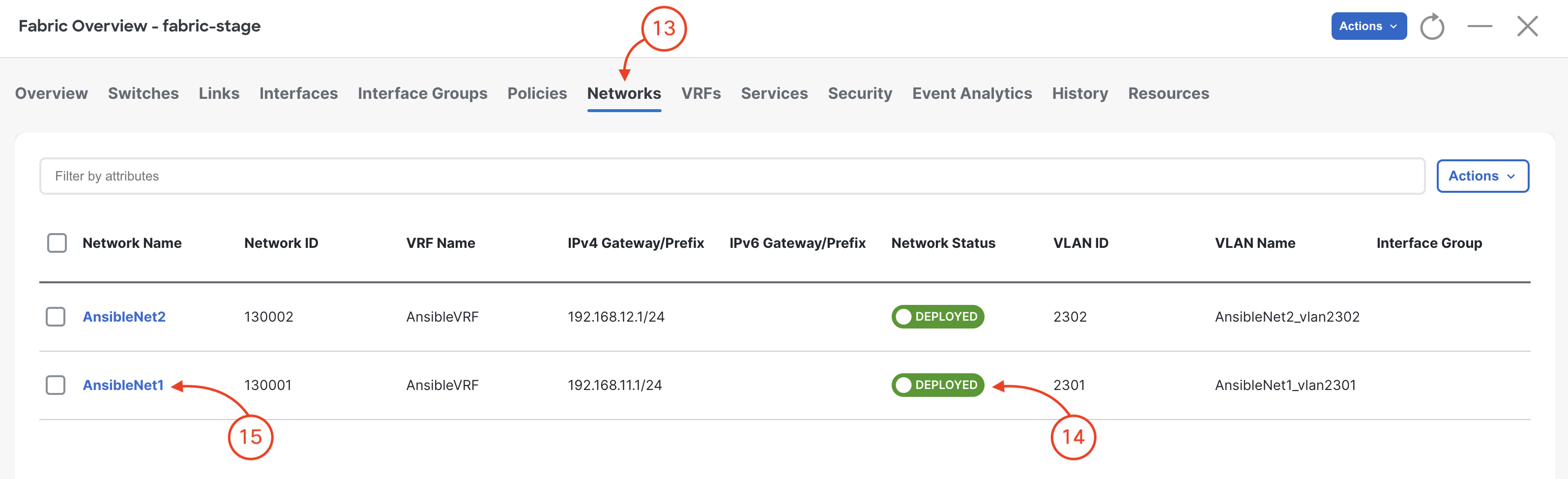Click the Network Status column header
This screenshot has height=479, width=1568.
tap(943, 243)
